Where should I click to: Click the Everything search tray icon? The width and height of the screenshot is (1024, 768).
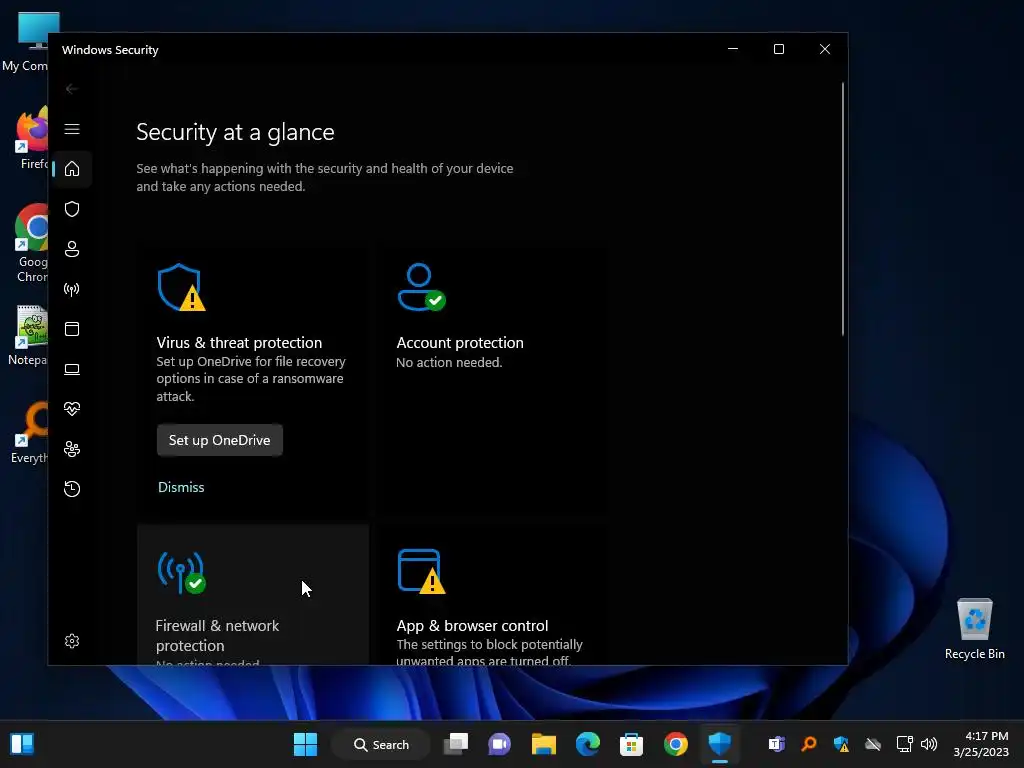pyautogui.click(x=808, y=744)
